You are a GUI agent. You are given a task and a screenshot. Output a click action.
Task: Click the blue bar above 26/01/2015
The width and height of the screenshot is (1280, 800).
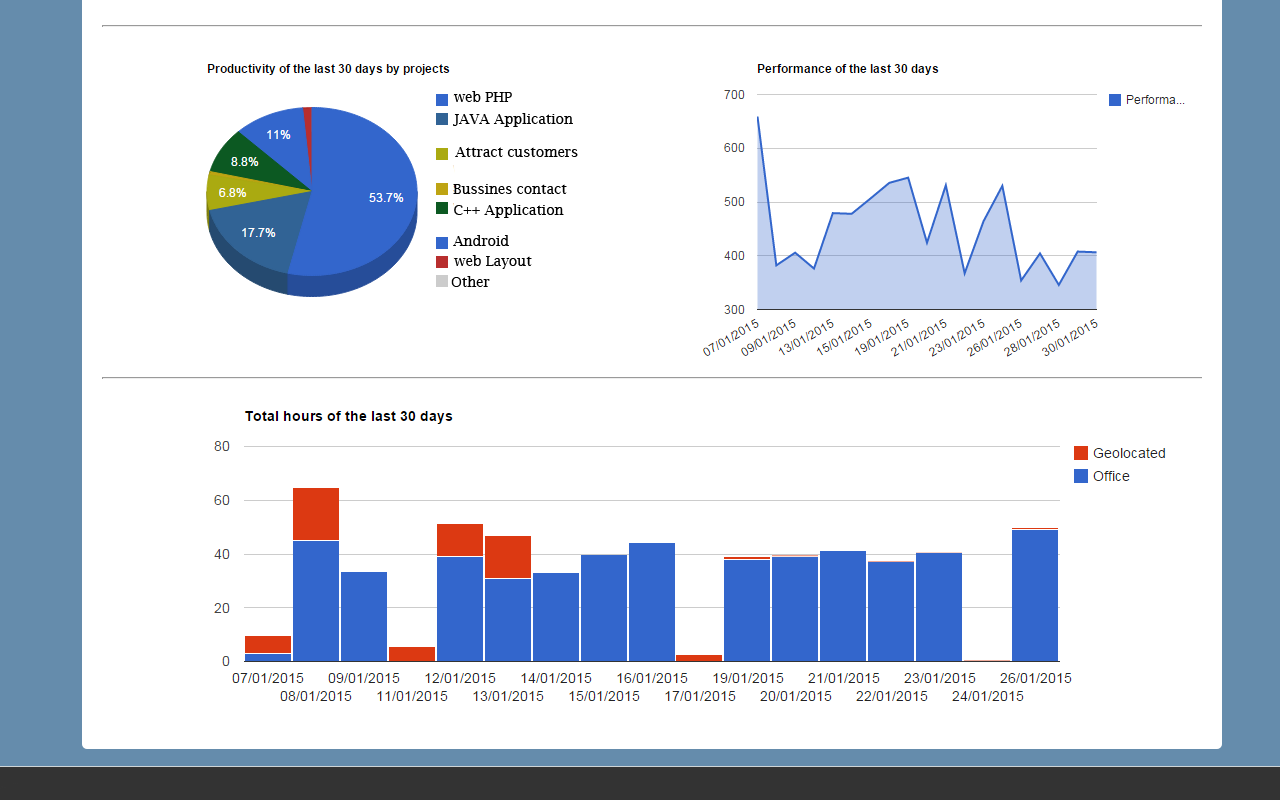pyautogui.click(x=1035, y=596)
